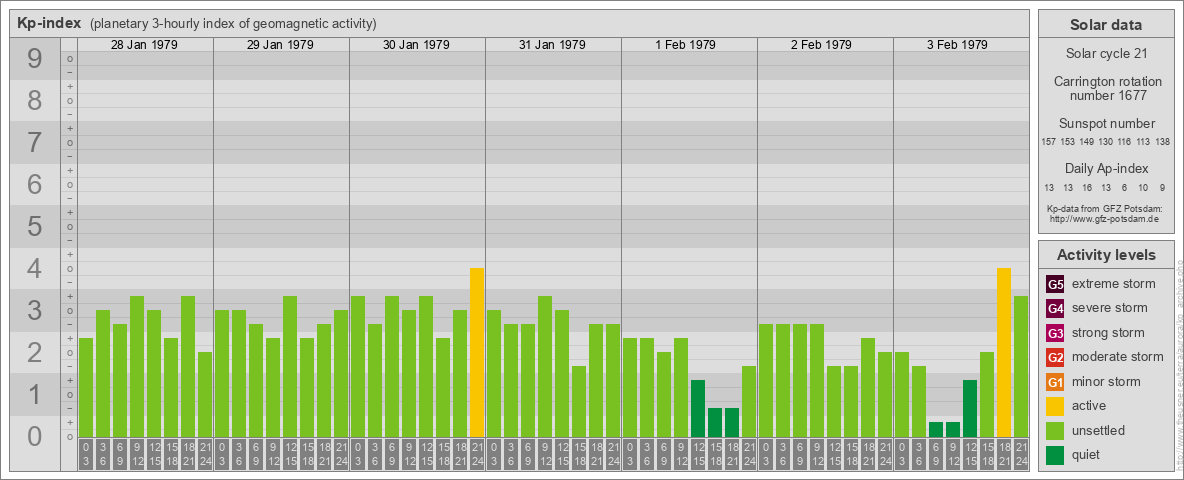The height and width of the screenshot is (480, 1184).
Task: Click the 29 Jan 1979 date header
Action: tap(280, 45)
